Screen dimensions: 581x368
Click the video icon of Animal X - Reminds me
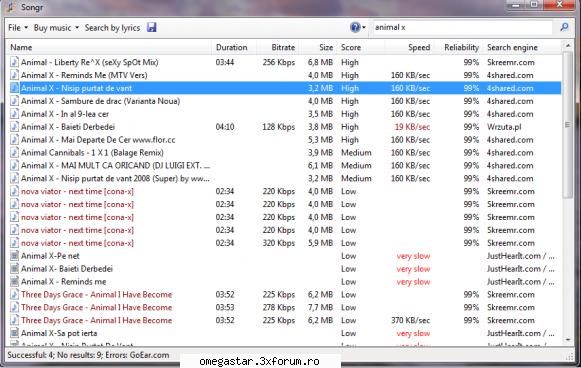(14, 282)
